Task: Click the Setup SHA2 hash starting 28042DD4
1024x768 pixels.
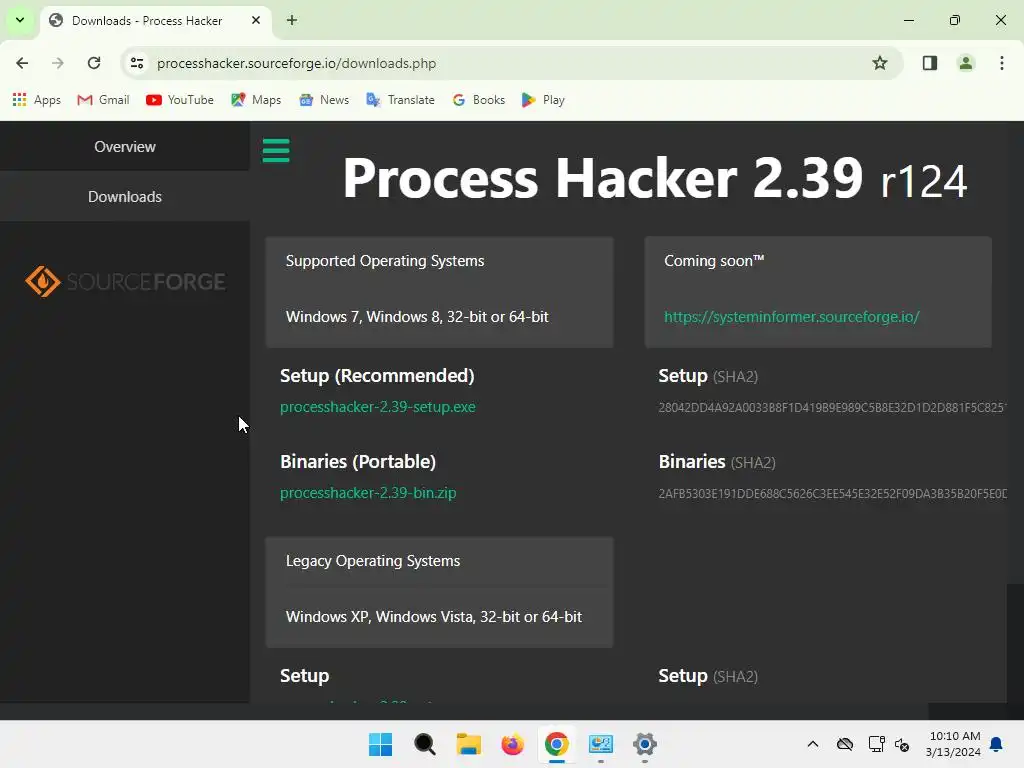Action: pyautogui.click(x=832, y=408)
